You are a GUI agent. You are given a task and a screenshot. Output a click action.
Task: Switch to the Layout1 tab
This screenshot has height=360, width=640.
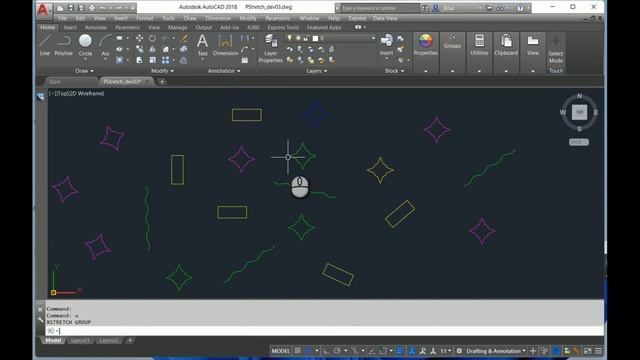pyautogui.click(x=80, y=340)
